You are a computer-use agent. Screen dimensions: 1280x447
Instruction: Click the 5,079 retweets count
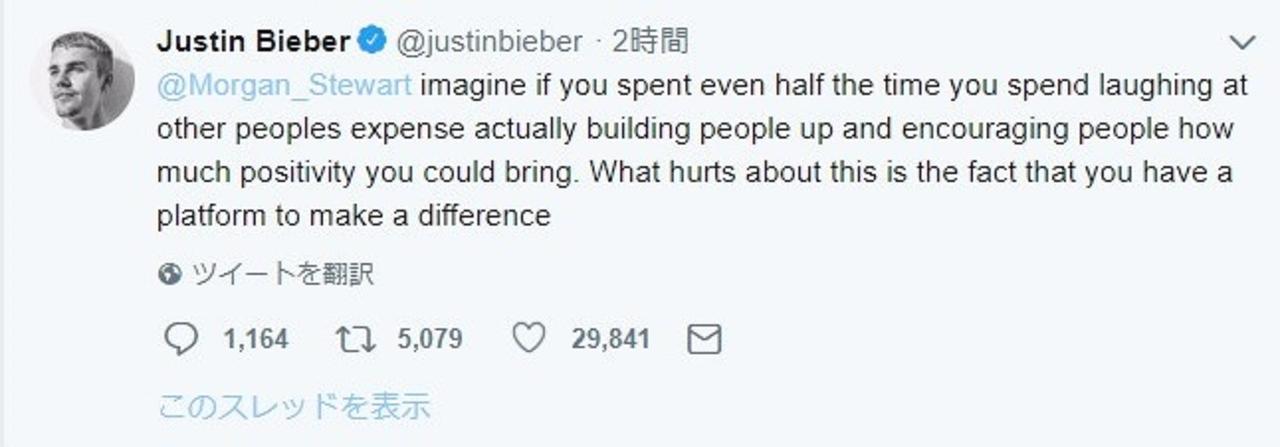(x=430, y=340)
